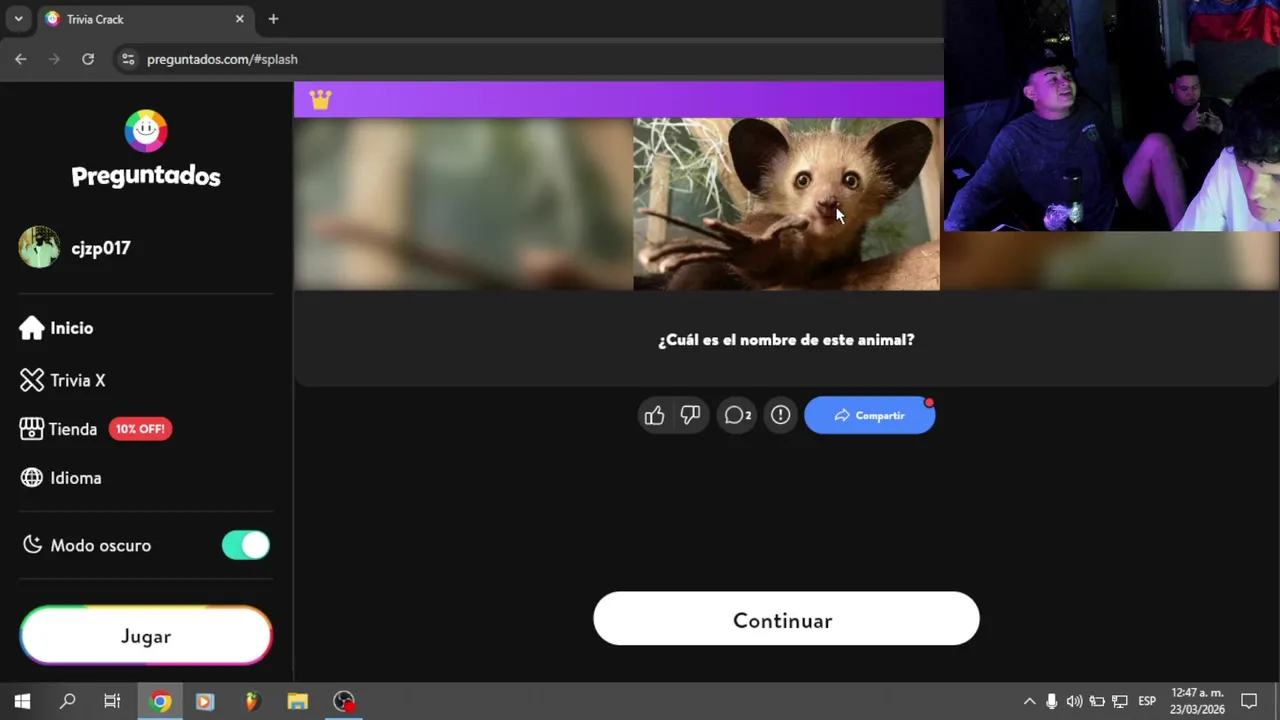Click the 10% OFF! badge

coord(140,429)
